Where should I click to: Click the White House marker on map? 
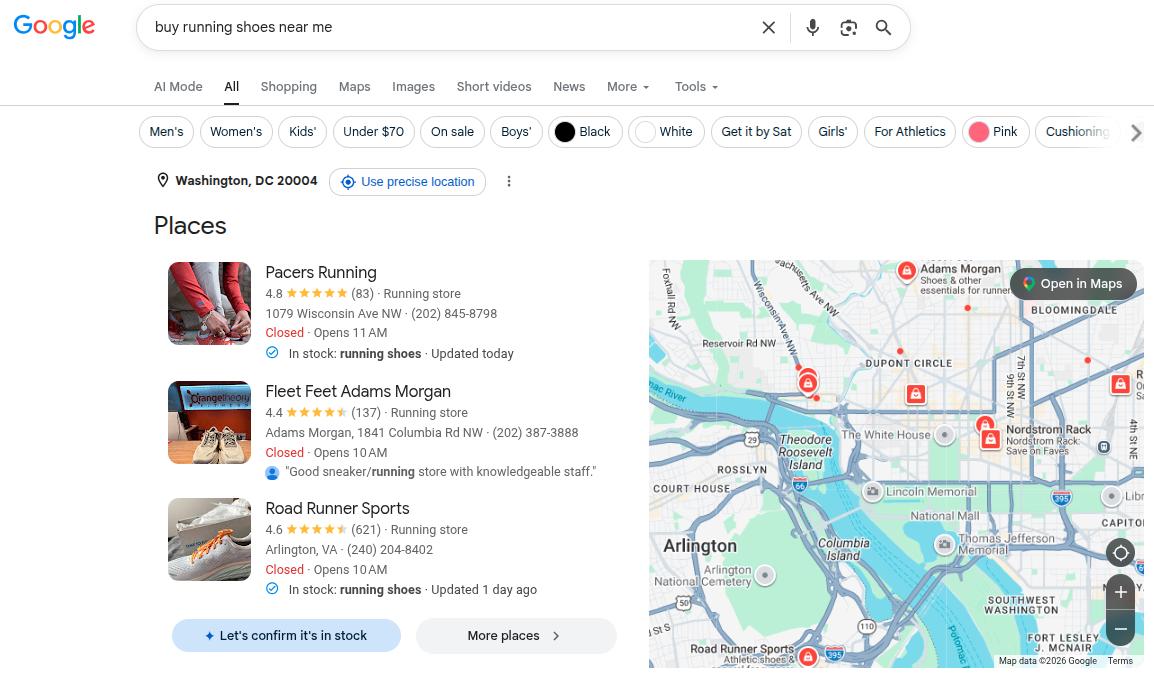tap(944, 435)
